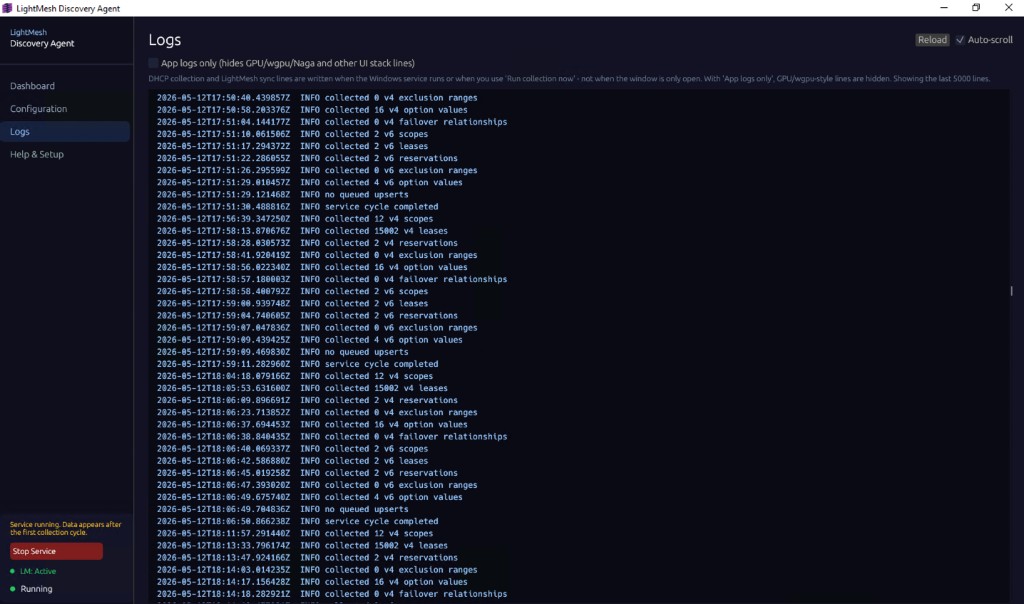Select log line at 18:06:50 service cycle completed
Viewport: 1024px width, 604px height.
pos(297,521)
